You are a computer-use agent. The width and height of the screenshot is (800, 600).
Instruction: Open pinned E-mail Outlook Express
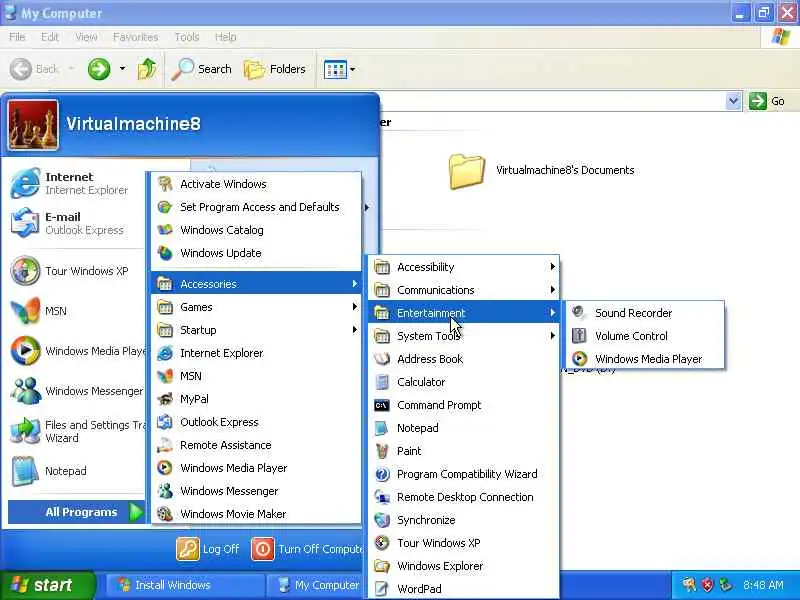coord(77,223)
